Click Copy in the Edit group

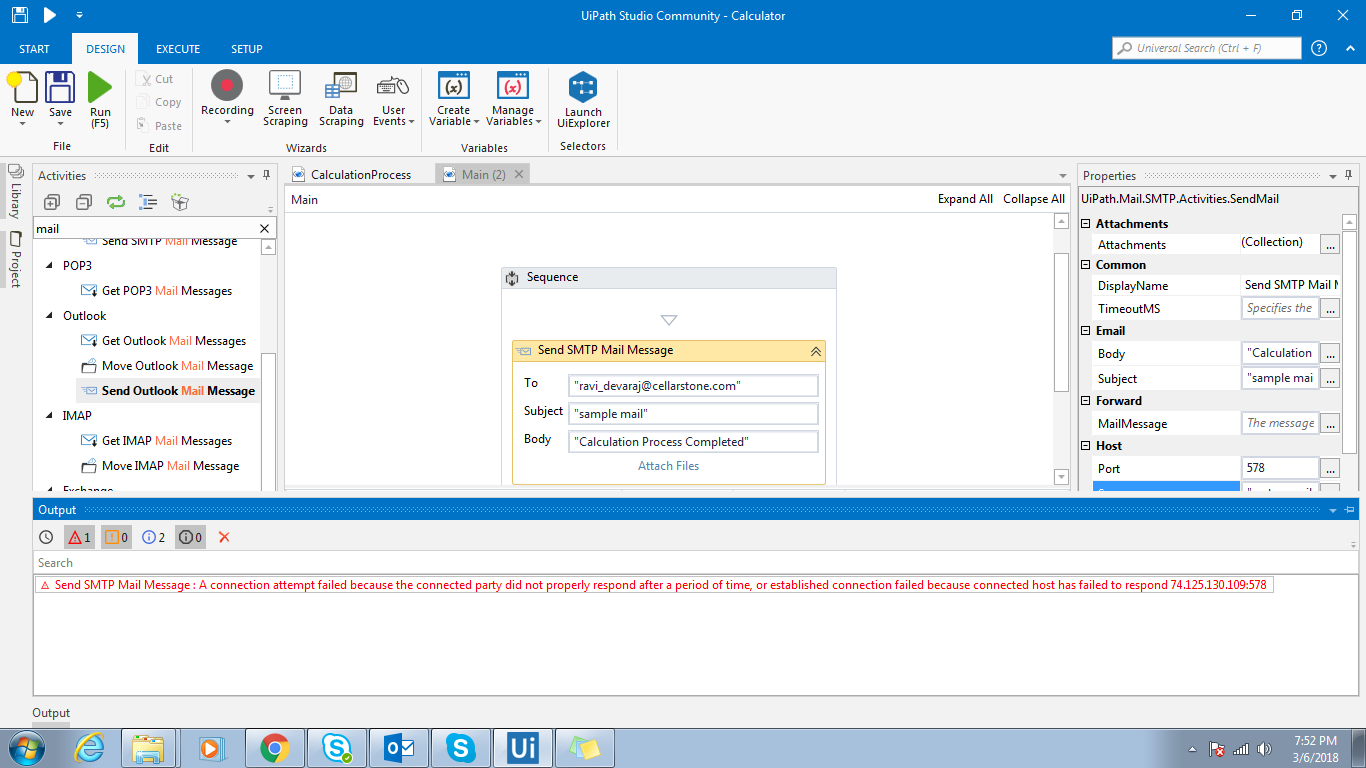coord(159,102)
